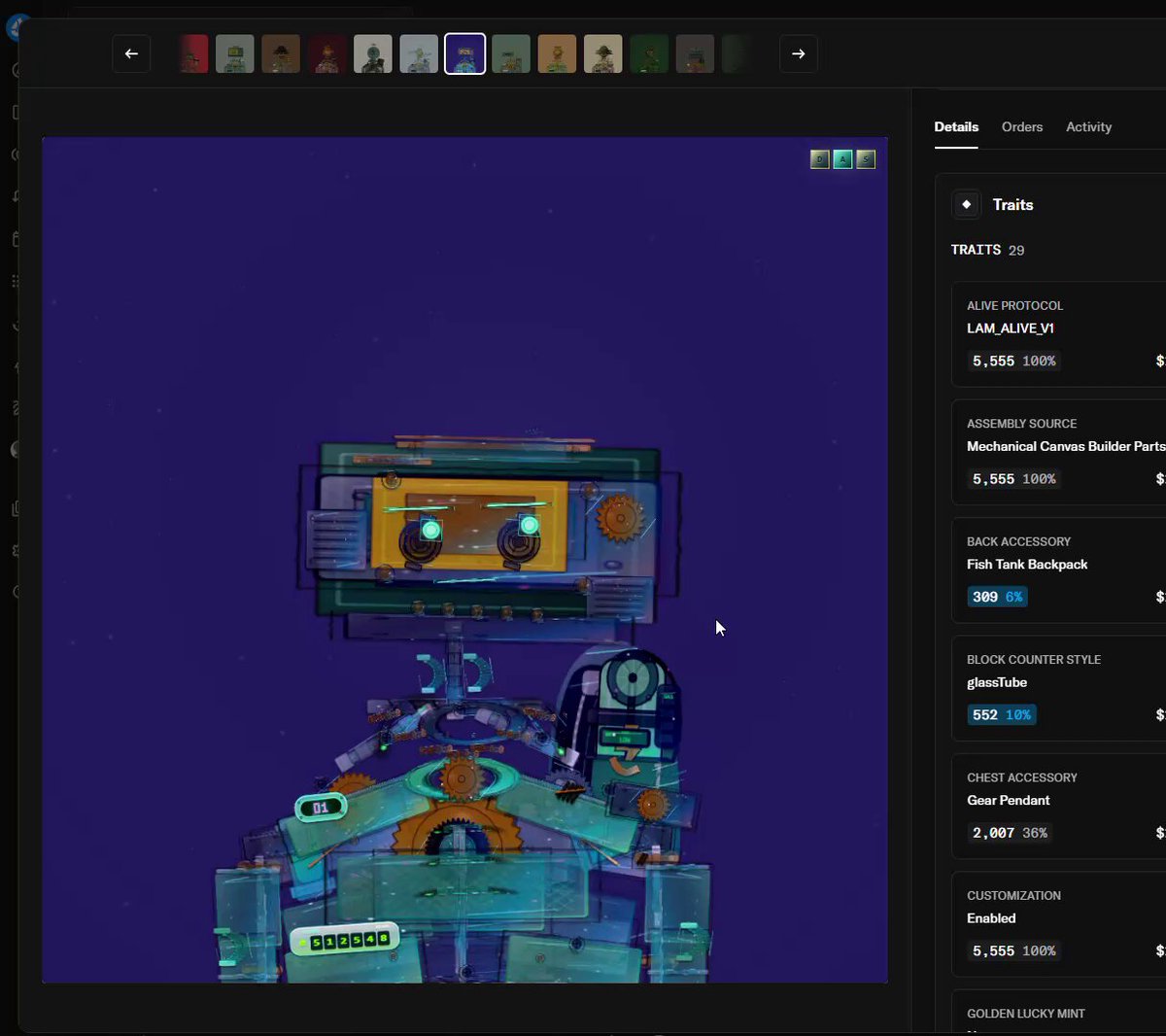Click the Gear Pendant trait value

(x=1009, y=801)
